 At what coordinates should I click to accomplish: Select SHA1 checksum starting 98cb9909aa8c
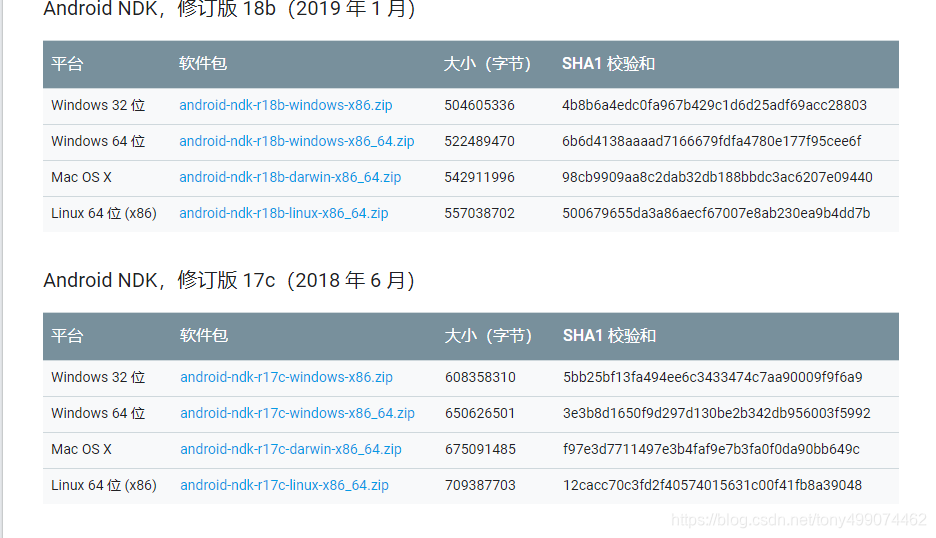[x=717, y=177]
